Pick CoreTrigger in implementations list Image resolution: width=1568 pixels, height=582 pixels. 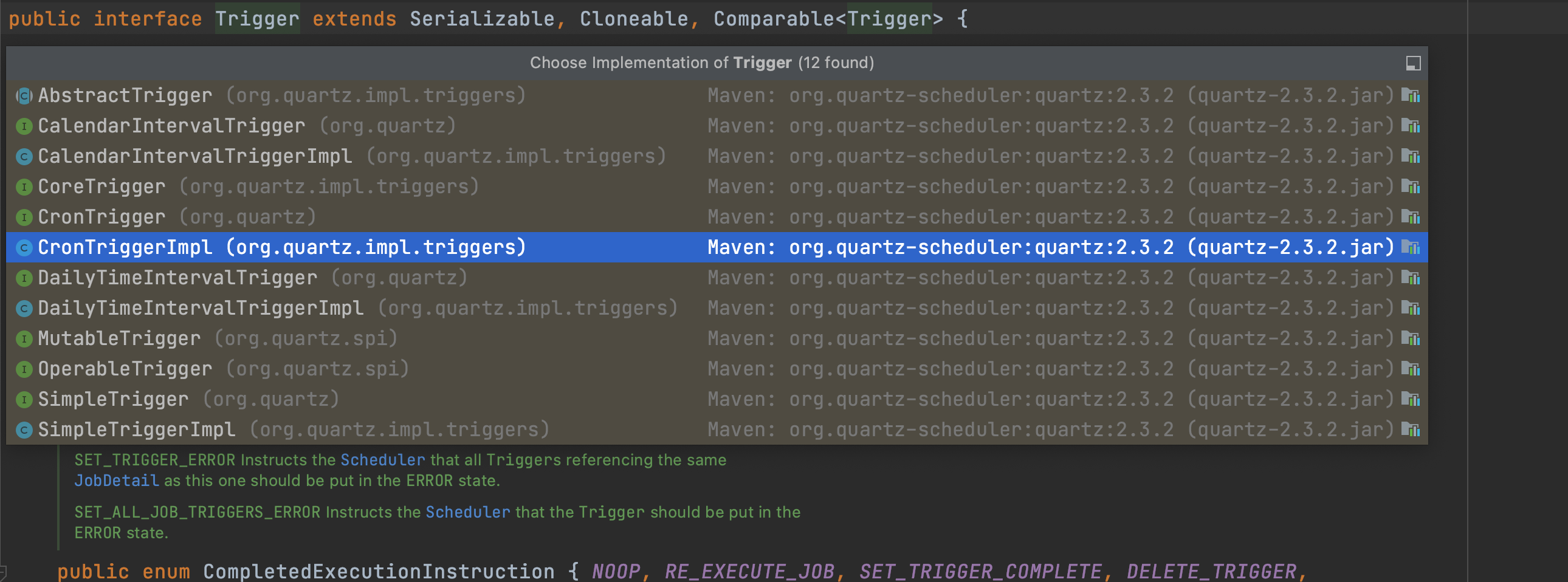pyautogui.click(x=717, y=187)
